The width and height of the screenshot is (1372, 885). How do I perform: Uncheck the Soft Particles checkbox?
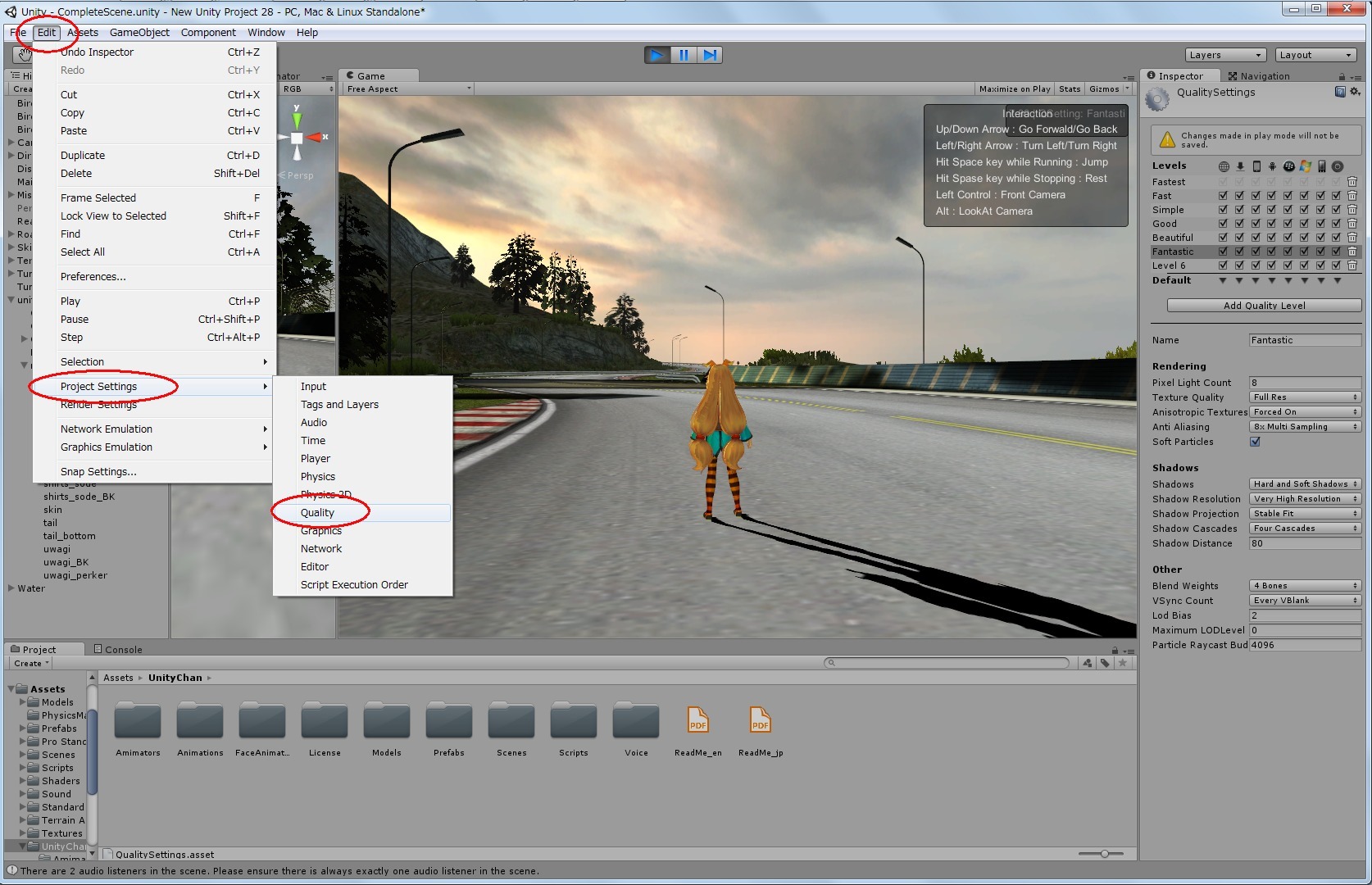coord(1255,442)
